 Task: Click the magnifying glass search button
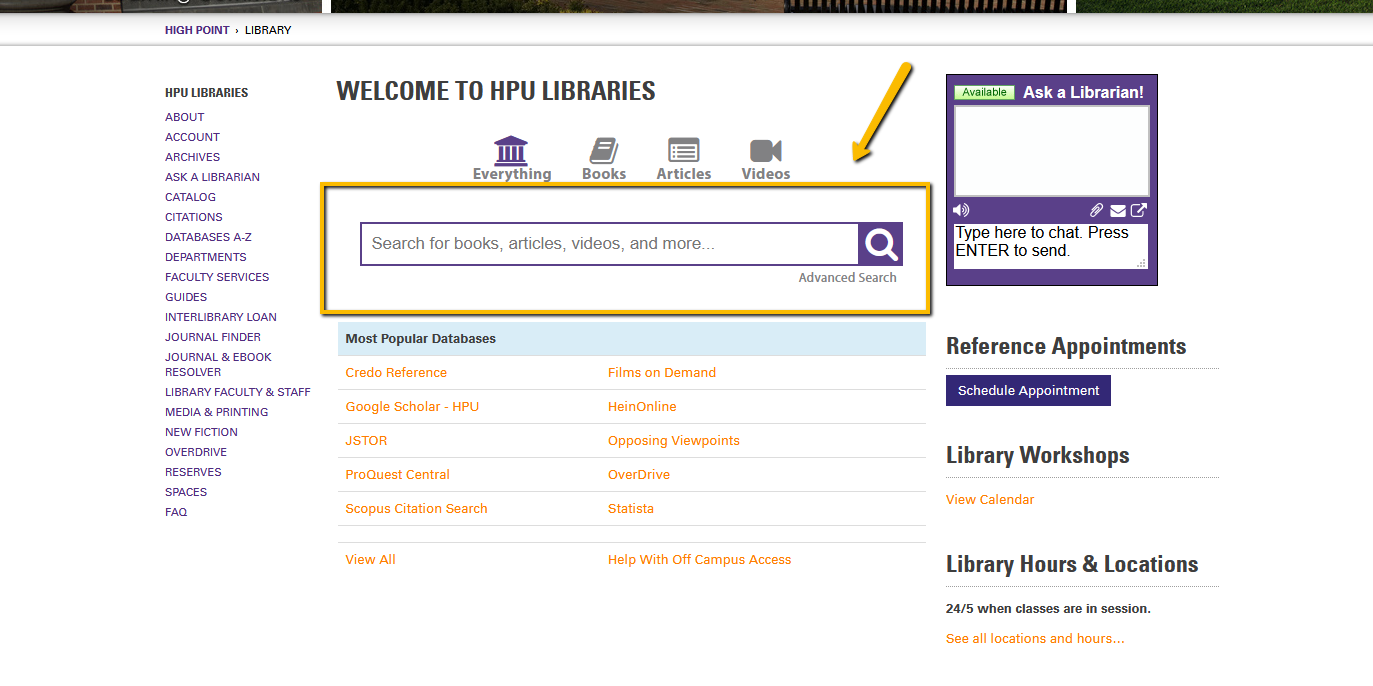880,244
